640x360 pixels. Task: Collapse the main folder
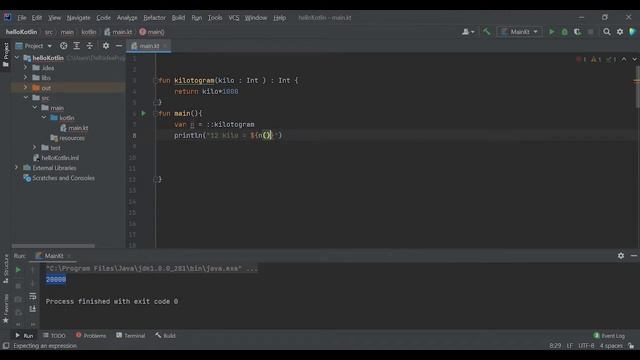pos(35,108)
